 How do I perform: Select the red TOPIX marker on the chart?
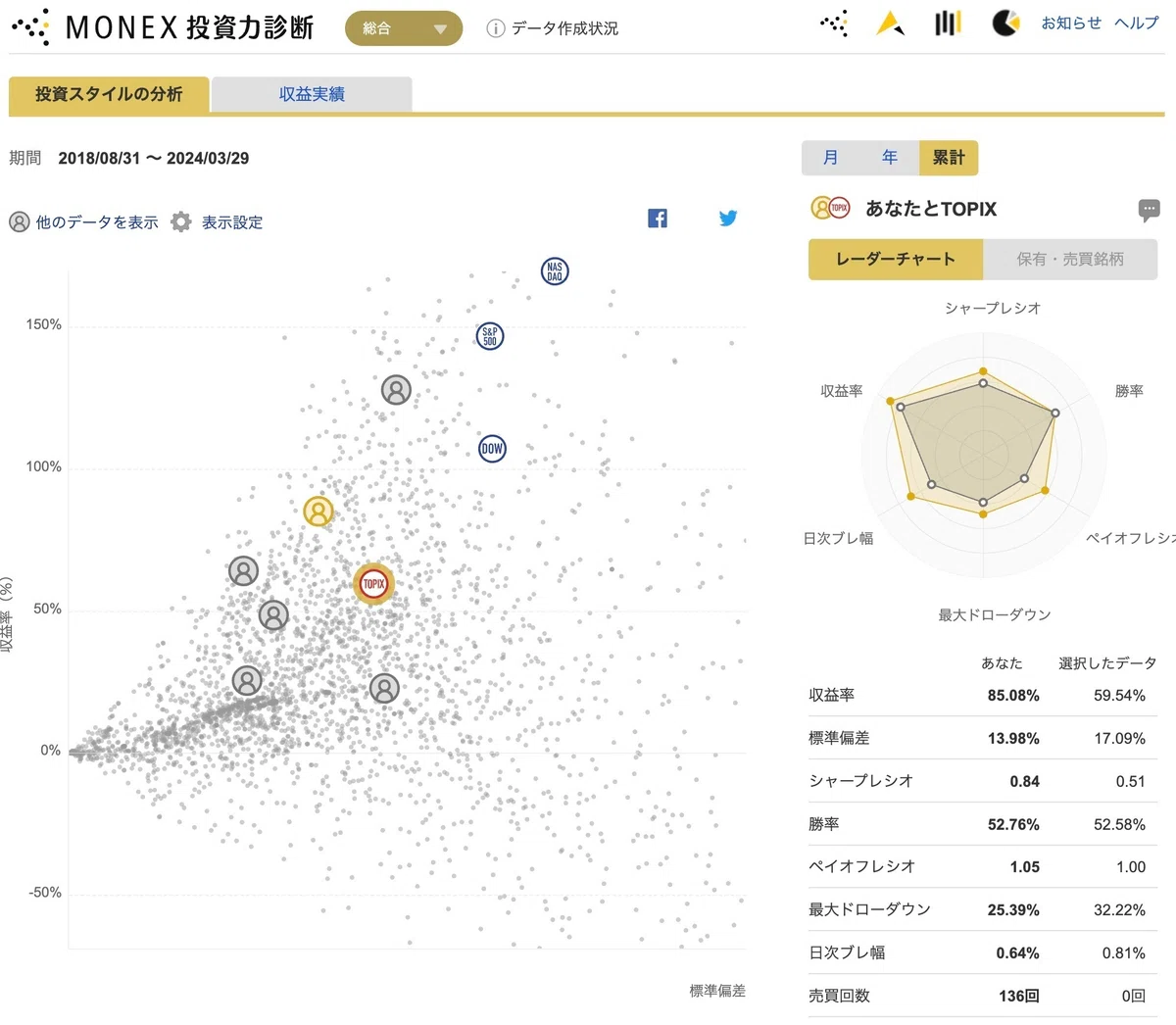[373, 584]
